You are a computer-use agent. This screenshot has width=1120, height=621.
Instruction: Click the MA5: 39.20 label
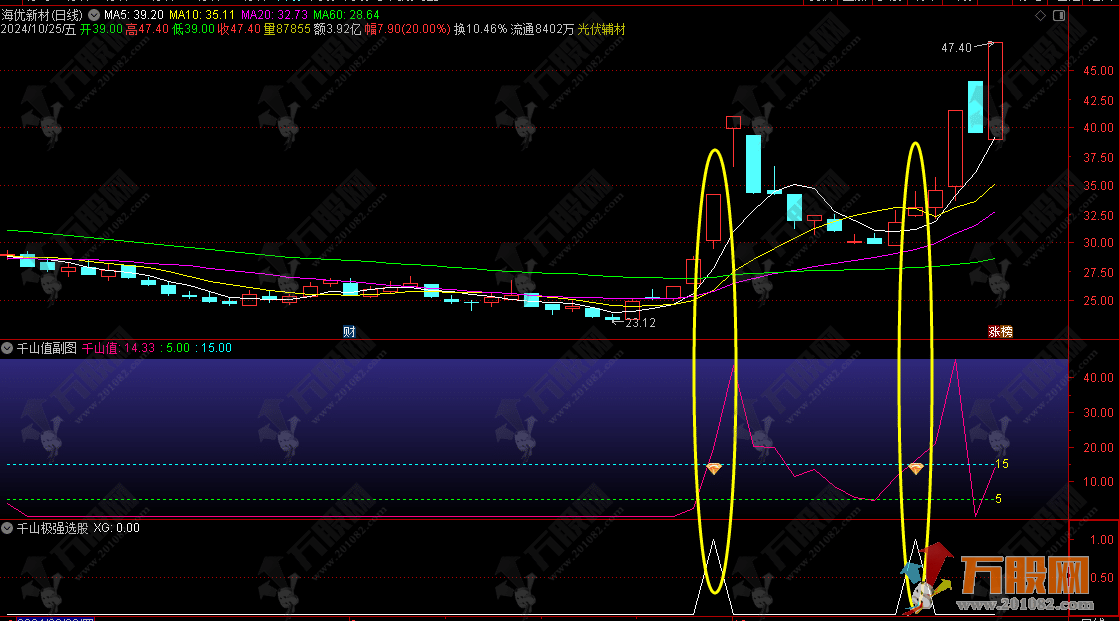point(134,14)
